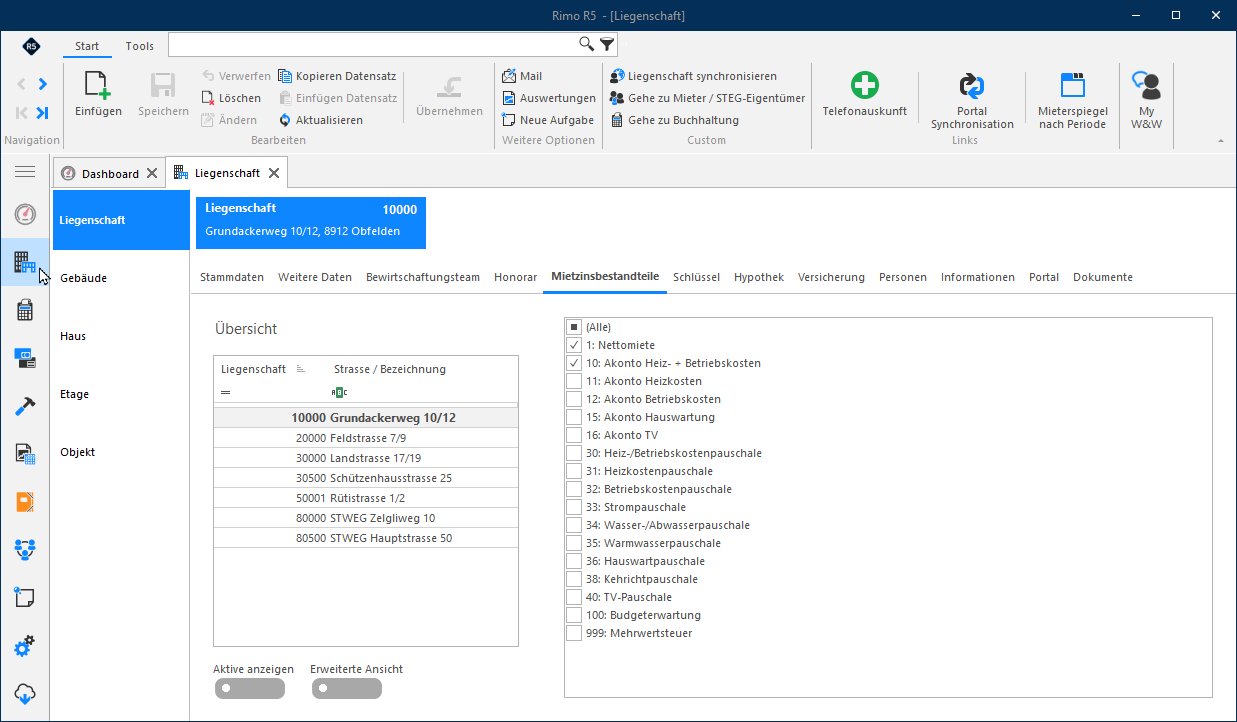Open the hamburger sidebar menu

[x=25, y=172]
